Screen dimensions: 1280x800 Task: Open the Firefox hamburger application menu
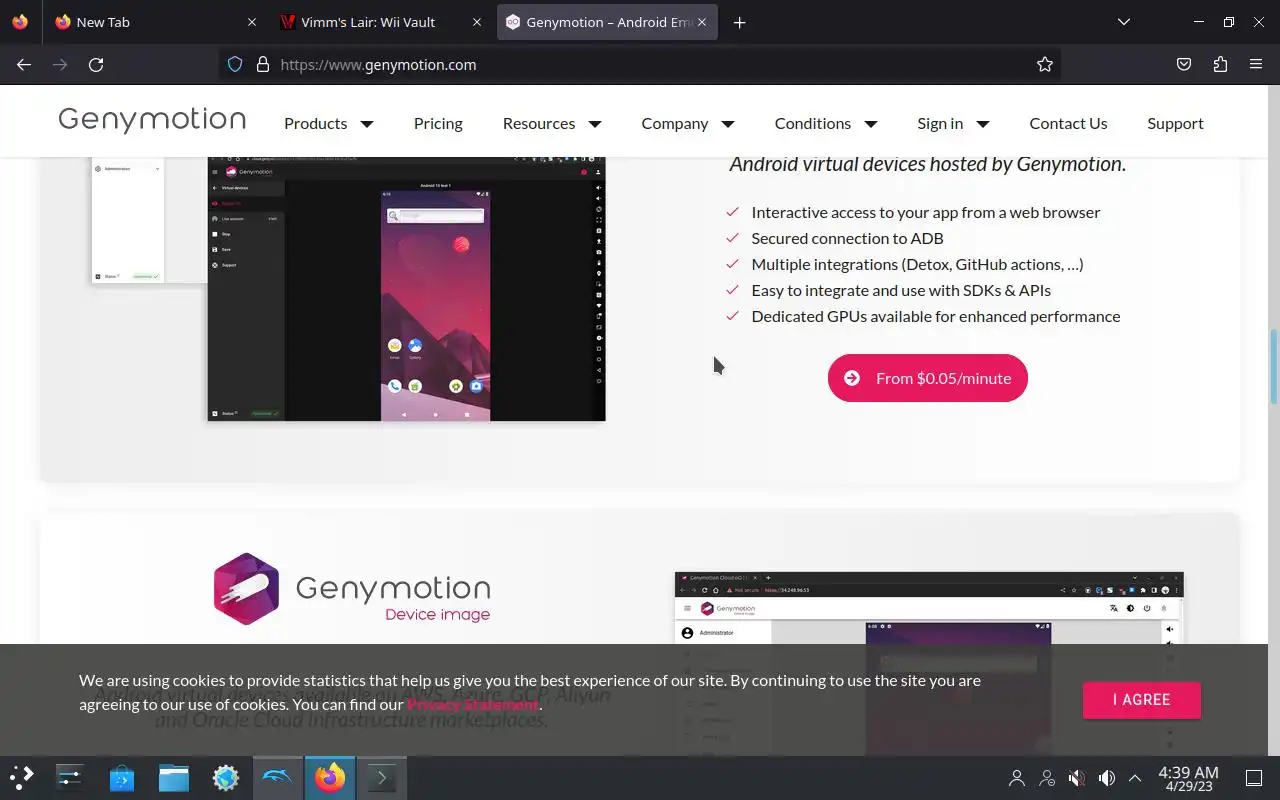point(1256,64)
